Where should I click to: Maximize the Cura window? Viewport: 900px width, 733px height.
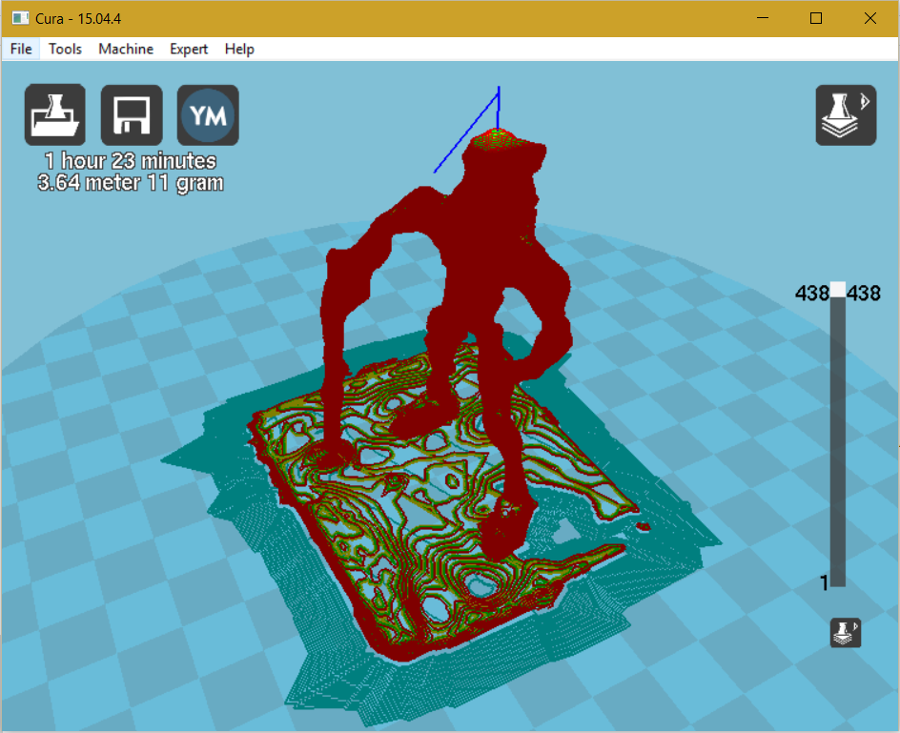[816, 18]
